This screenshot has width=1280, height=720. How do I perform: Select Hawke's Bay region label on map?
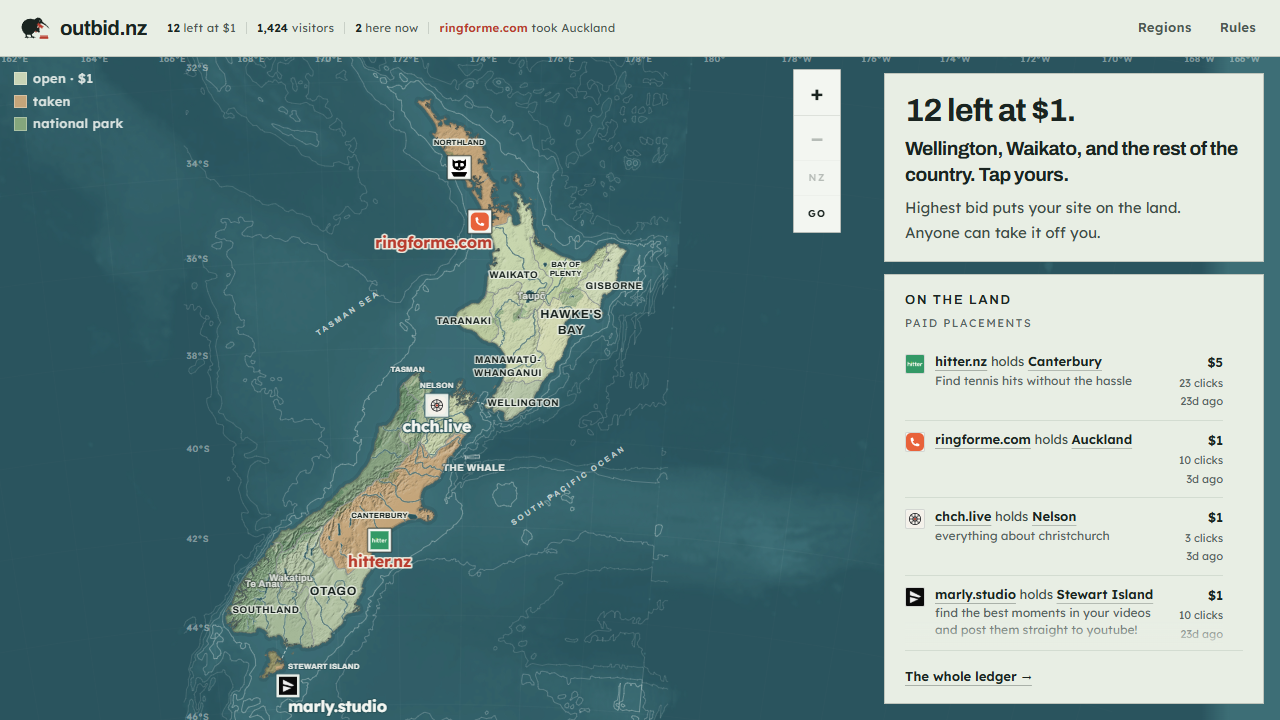point(571,322)
